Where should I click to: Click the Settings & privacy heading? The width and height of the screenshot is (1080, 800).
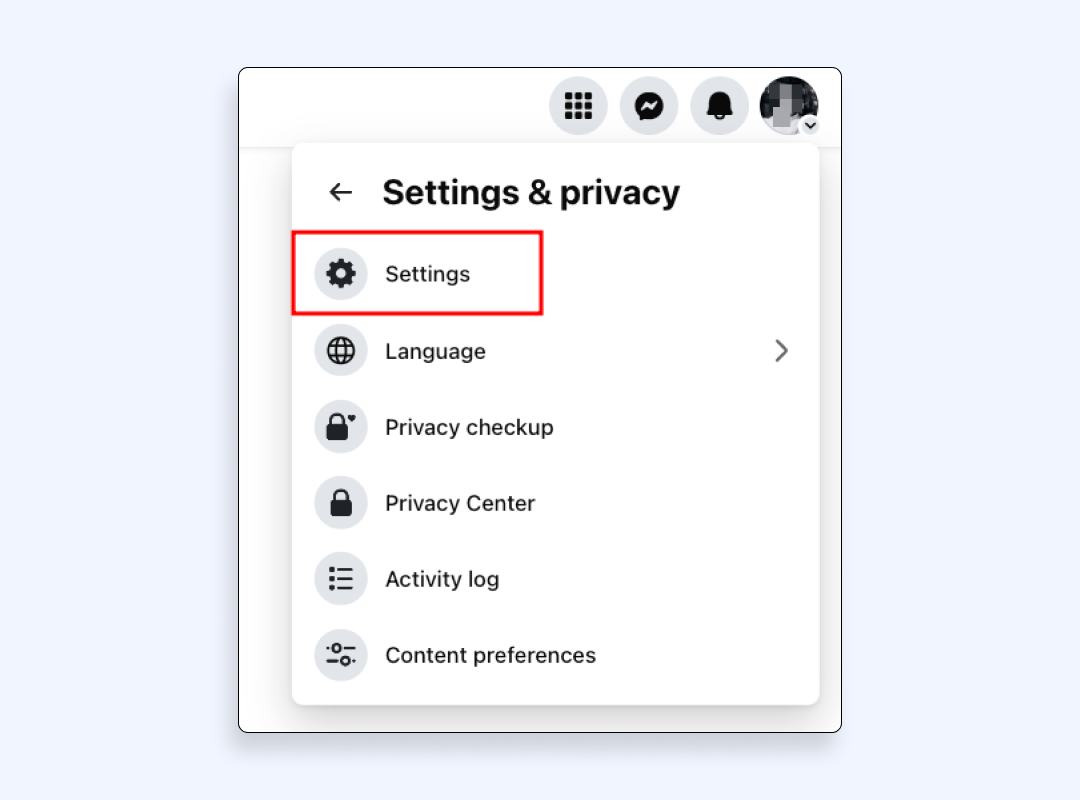pos(531,192)
